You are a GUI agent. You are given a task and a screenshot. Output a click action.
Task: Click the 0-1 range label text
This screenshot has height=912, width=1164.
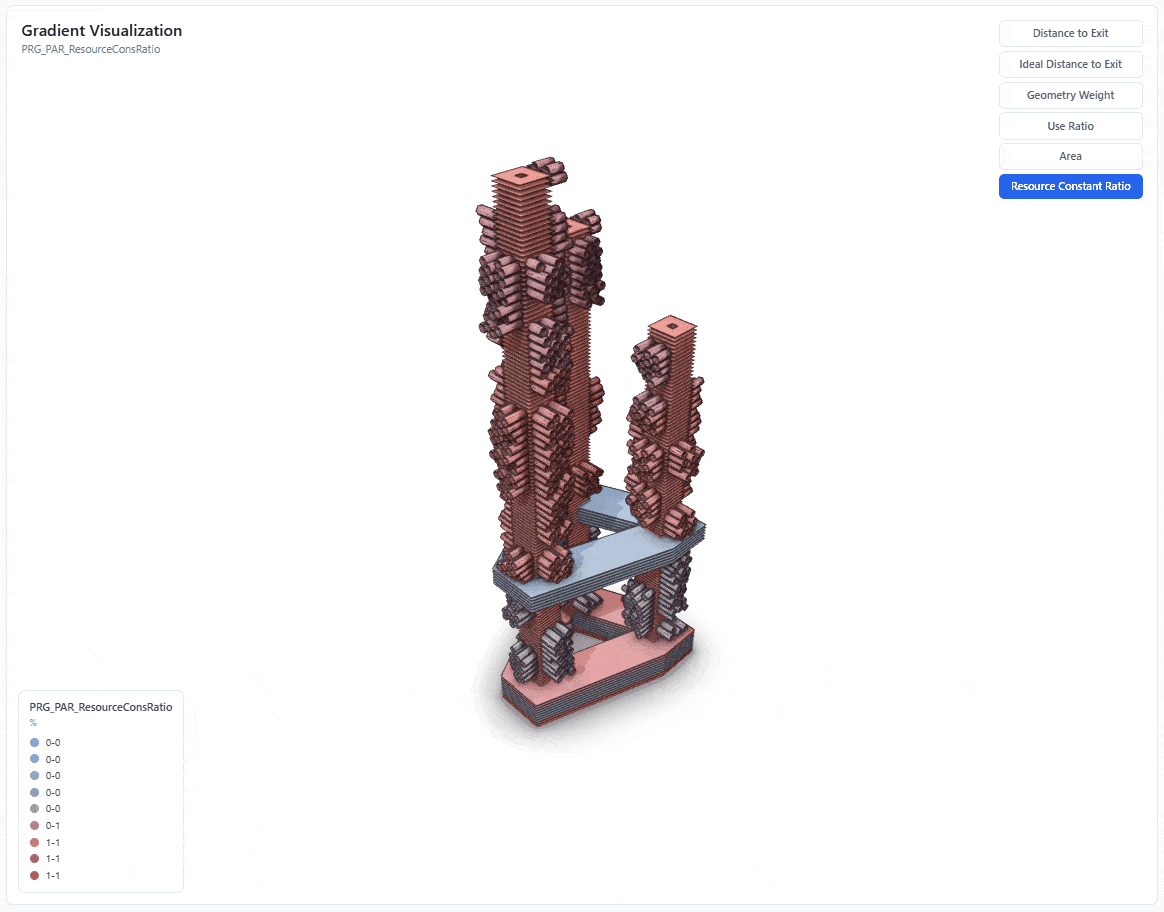(53, 826)
